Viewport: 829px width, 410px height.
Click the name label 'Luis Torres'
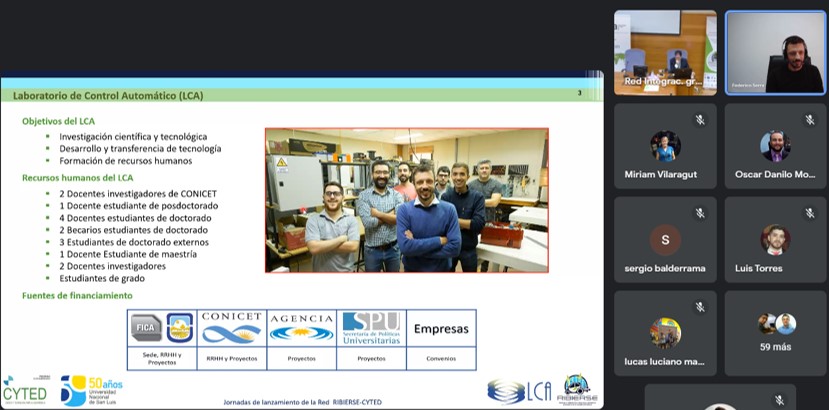[x=759, y=268]
